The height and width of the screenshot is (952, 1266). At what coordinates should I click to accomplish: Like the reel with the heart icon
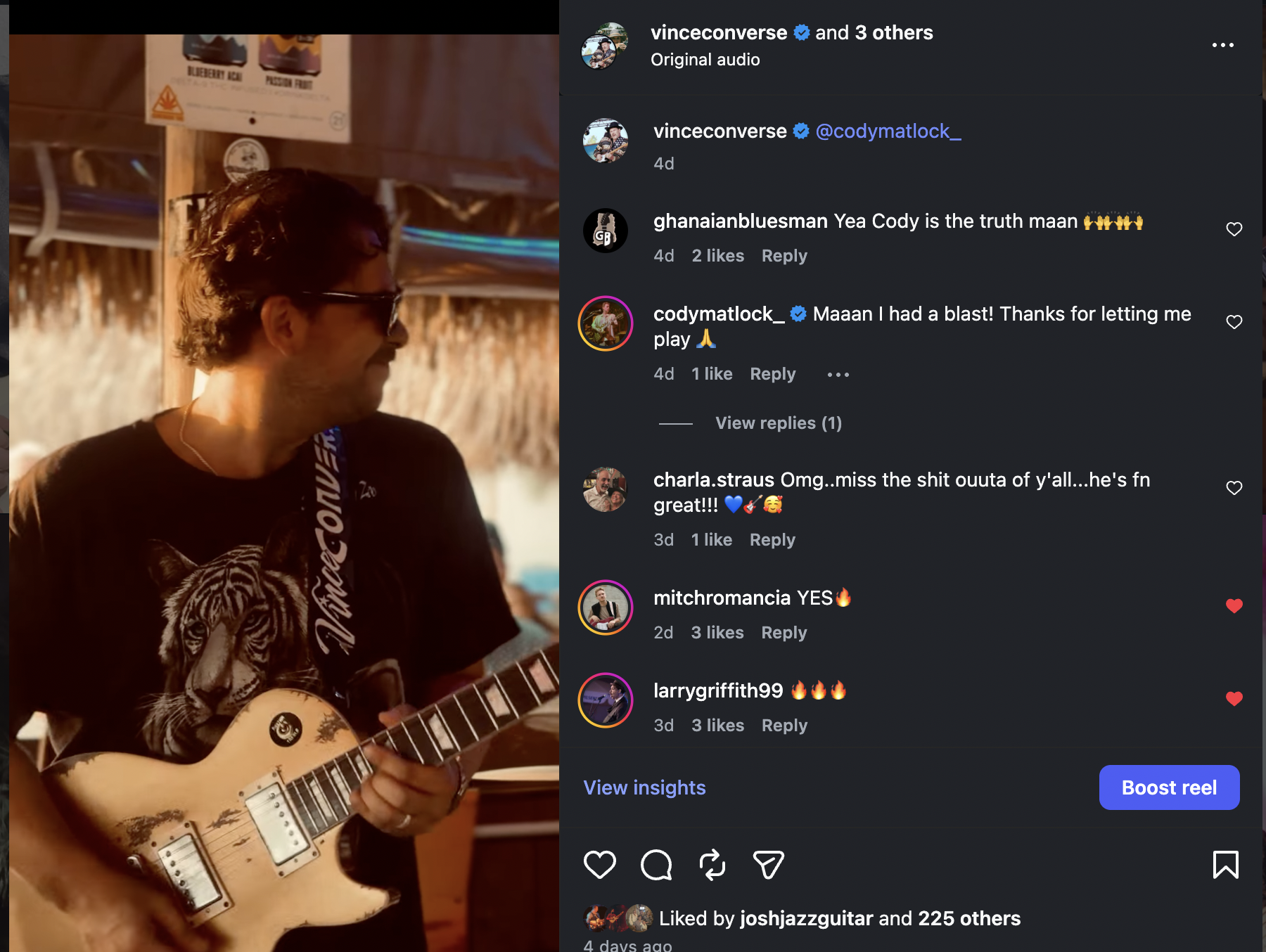[x=599, y=865]
